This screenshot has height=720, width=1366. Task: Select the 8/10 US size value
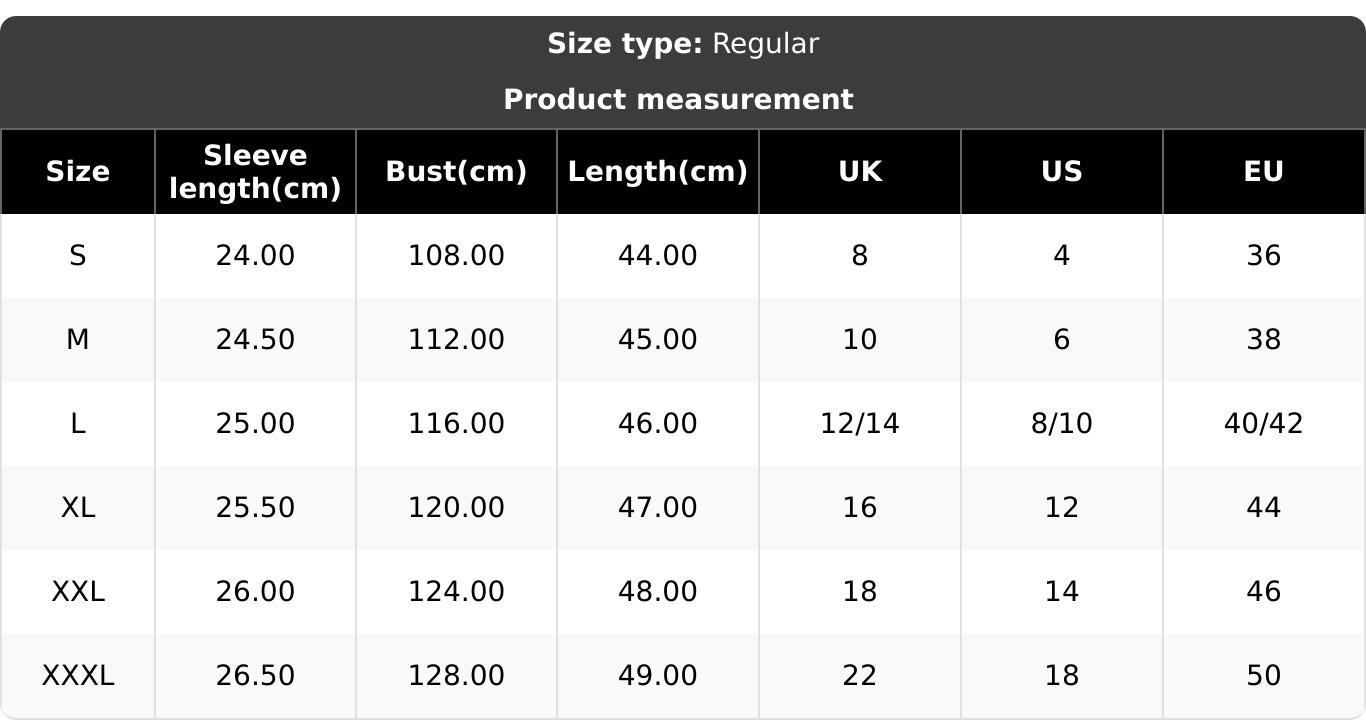point(1062,424)
